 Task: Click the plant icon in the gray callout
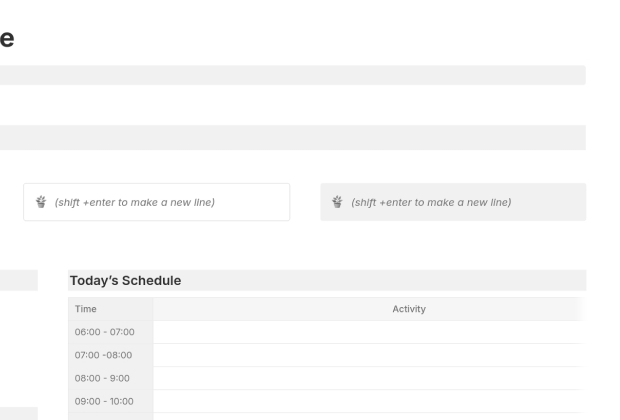pyautogui.click(x=338, y=202)
